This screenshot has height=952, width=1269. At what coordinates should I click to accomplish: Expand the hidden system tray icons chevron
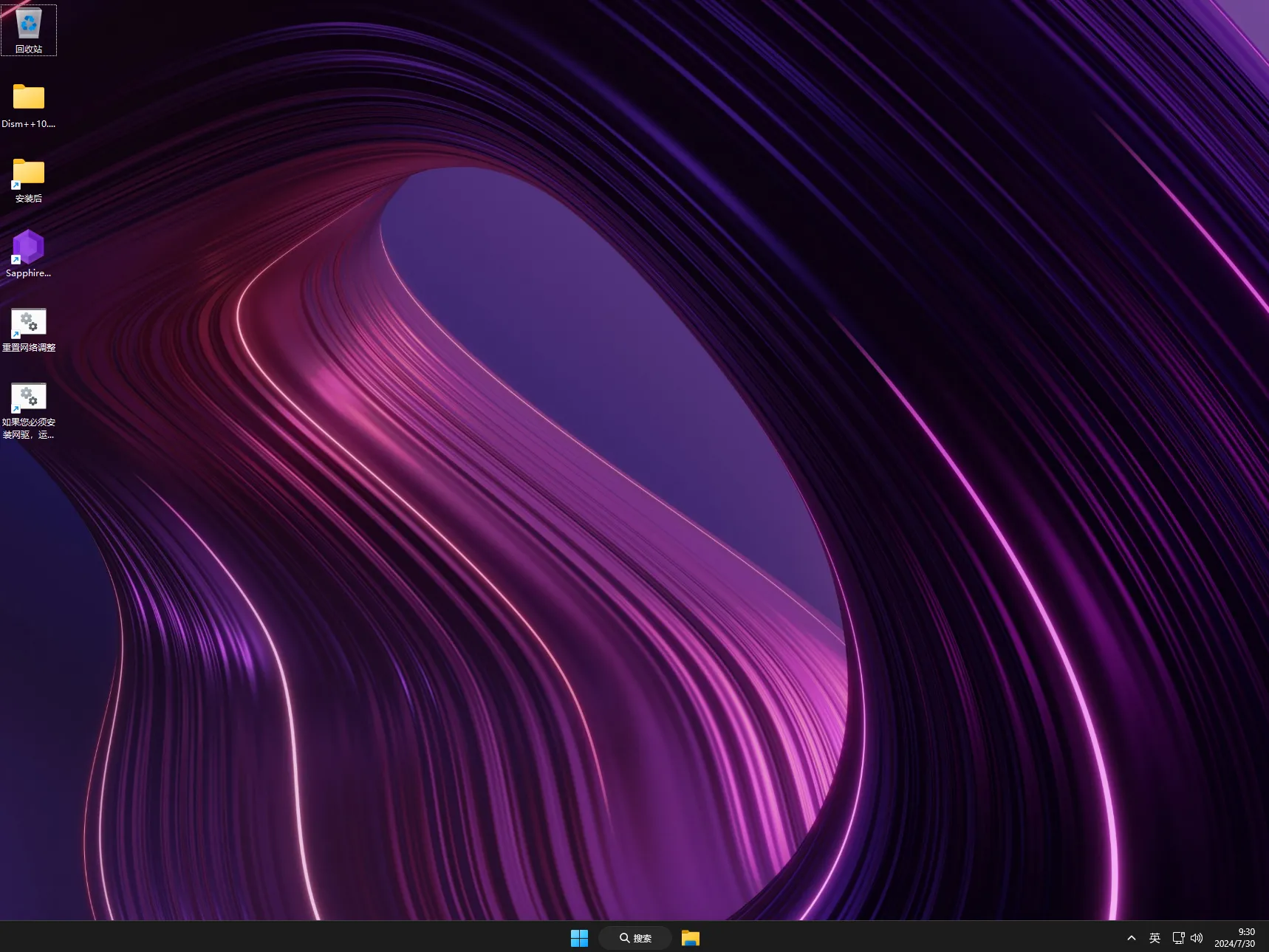coord(1132,938)
